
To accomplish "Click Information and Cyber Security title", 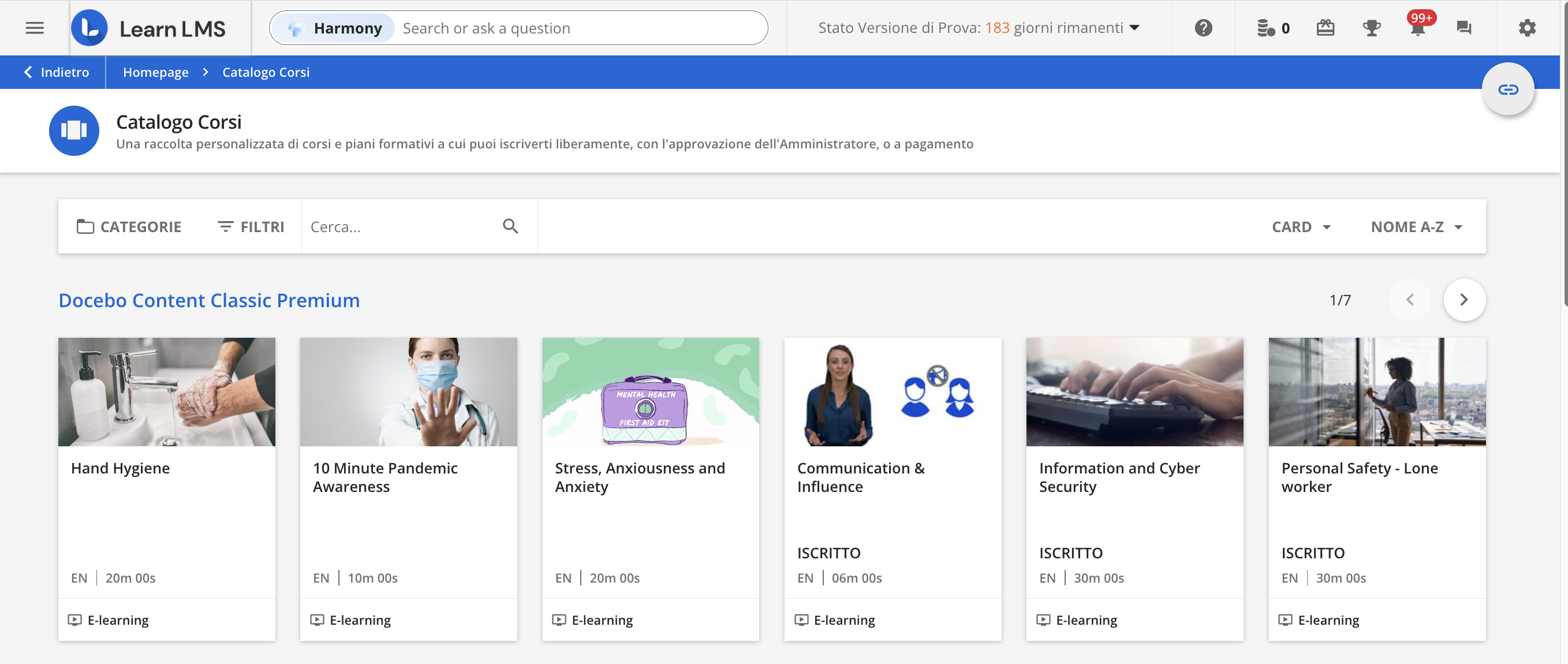I will tap(1119, 477).
